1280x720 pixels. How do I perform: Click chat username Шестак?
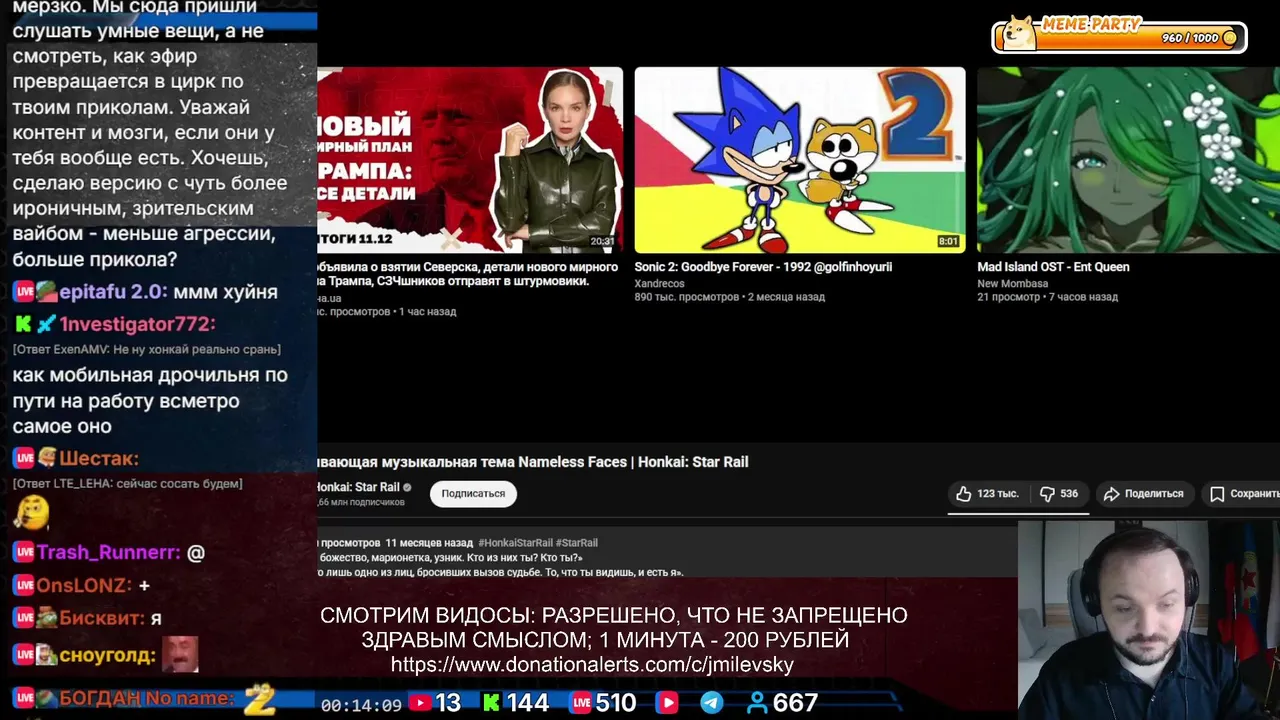tap(99, 458)
